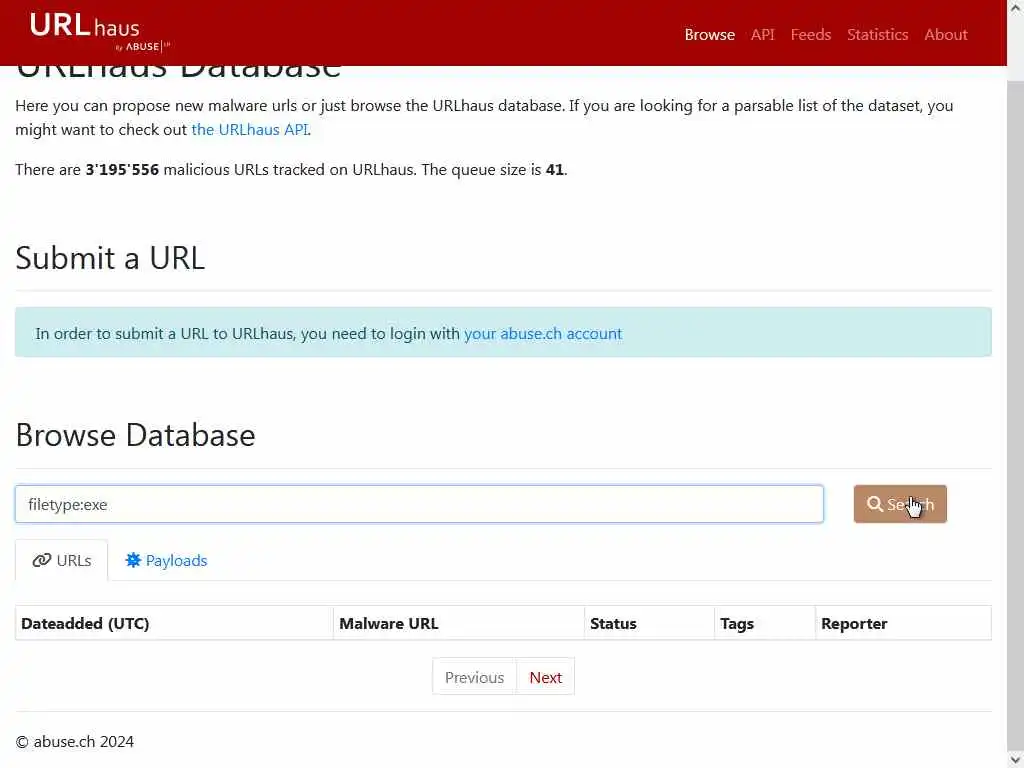Click the Malware URL column header
Screen dimensions: 1024x768
pos(458,623)
